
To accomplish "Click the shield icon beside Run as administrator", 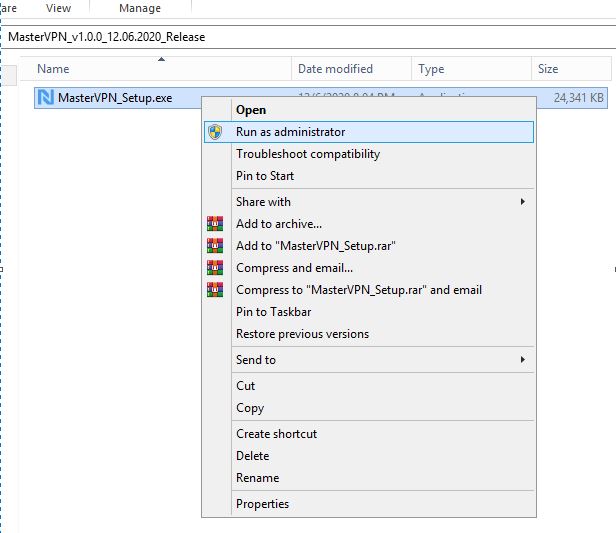I will pos(215,132).
